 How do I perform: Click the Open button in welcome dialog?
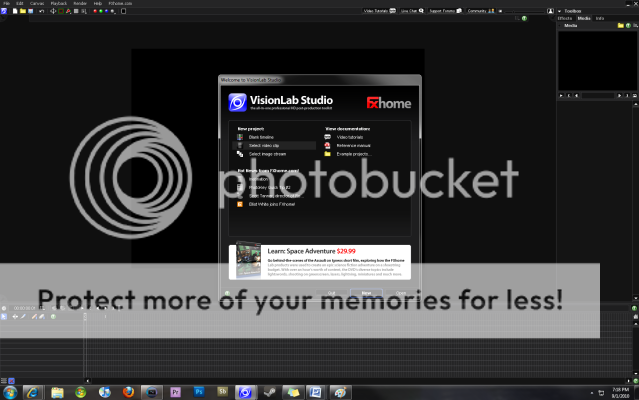pyautogui.click(x=401, y=293)
